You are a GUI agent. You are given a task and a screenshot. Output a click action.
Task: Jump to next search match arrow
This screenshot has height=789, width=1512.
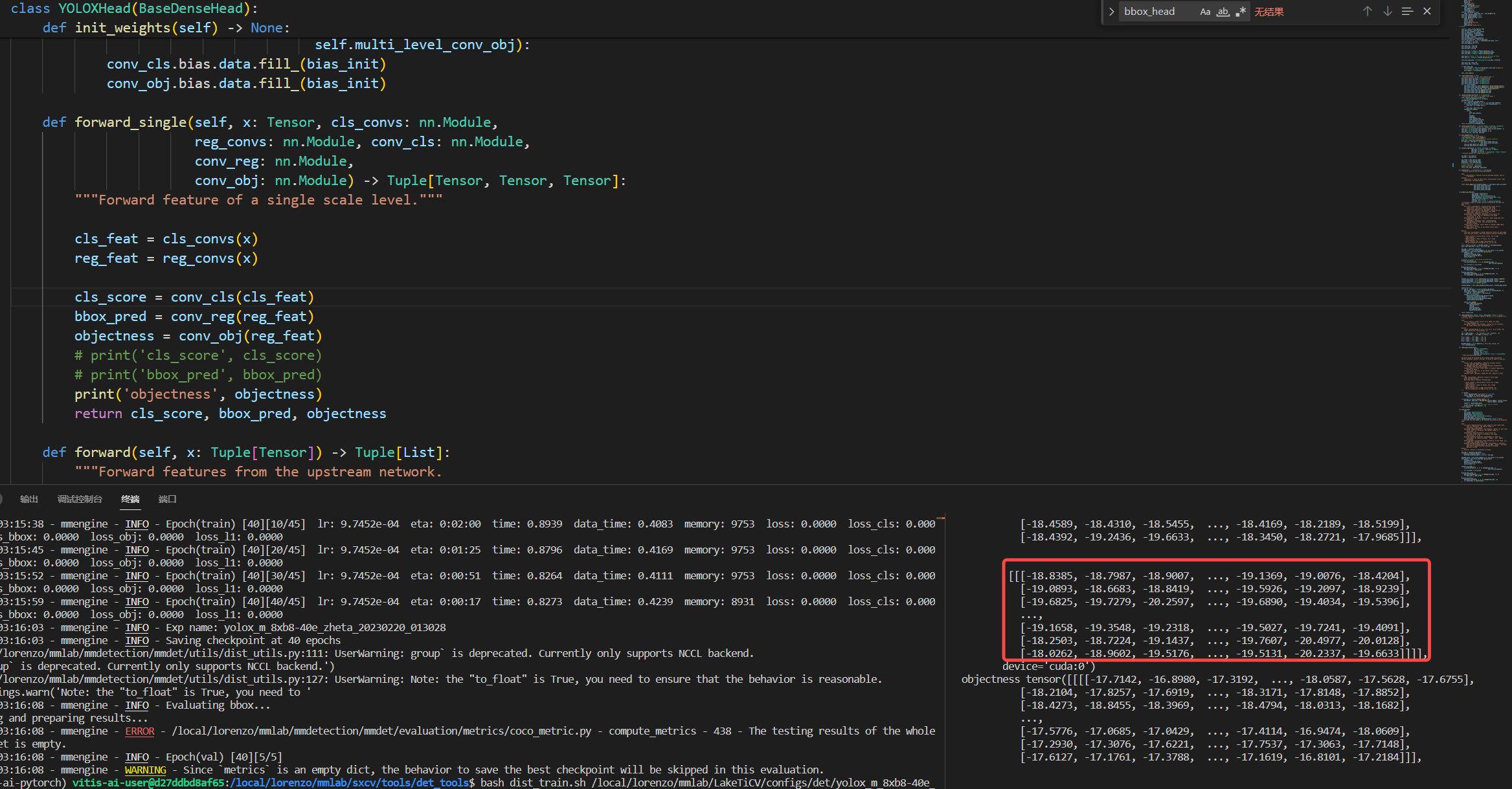tap(1386, 11)
